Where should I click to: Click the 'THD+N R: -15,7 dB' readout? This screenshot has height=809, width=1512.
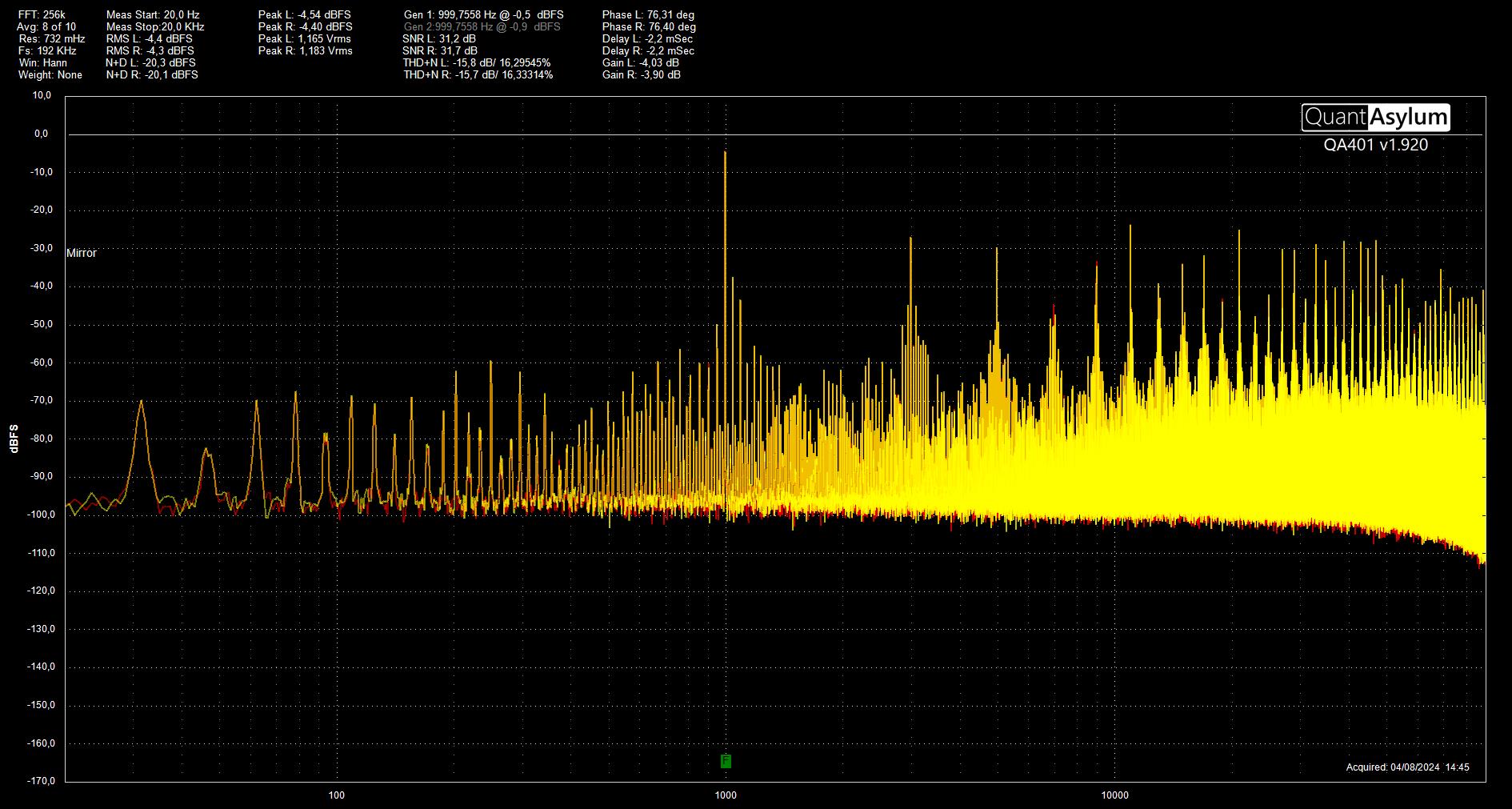(x=478, y=74)
